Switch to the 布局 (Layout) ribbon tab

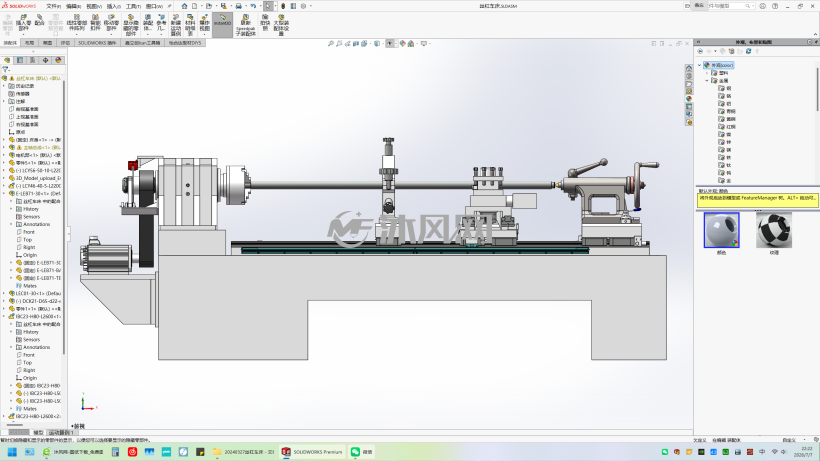(29, 43)
